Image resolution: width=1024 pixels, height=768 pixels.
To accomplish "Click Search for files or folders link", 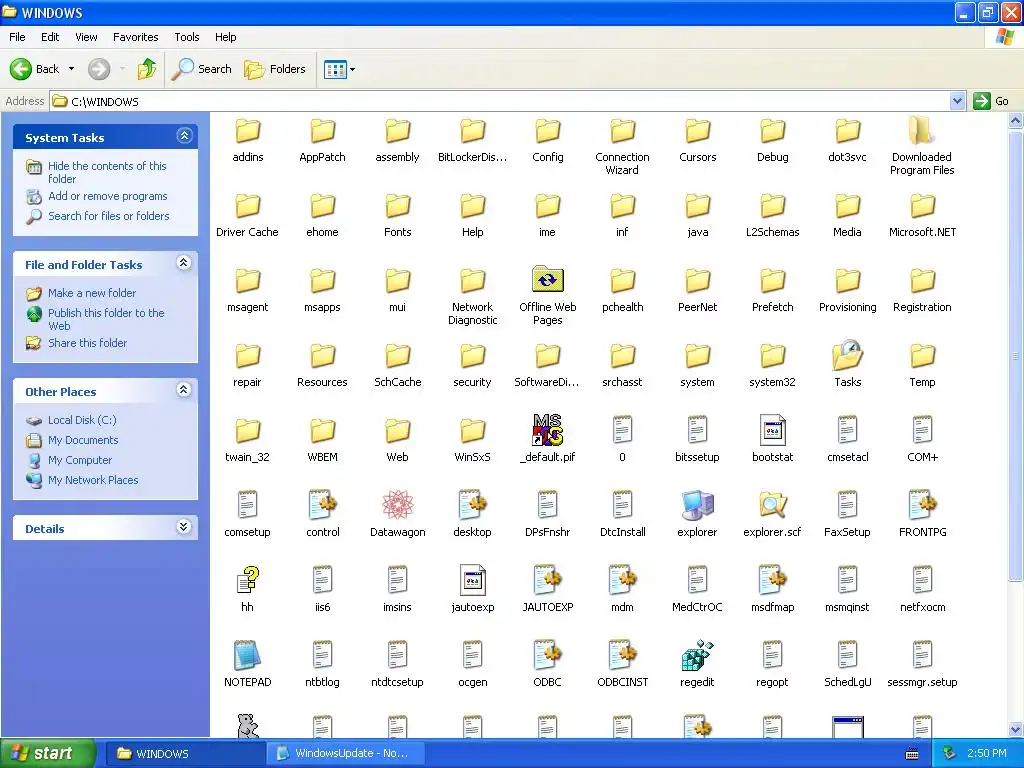I will coord(108,216).
